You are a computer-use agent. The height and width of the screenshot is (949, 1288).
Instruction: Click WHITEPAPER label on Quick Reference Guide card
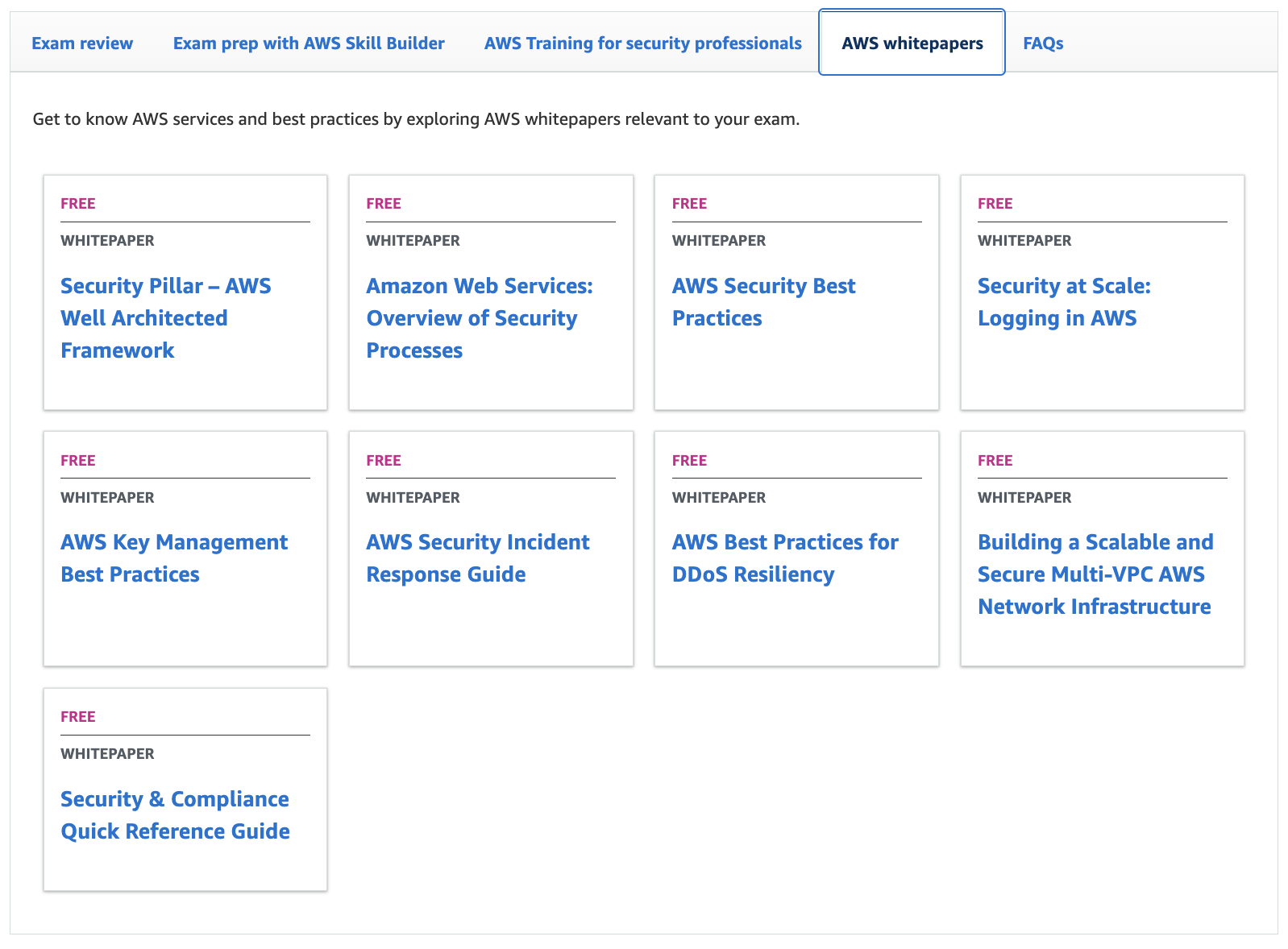(107, 754)
